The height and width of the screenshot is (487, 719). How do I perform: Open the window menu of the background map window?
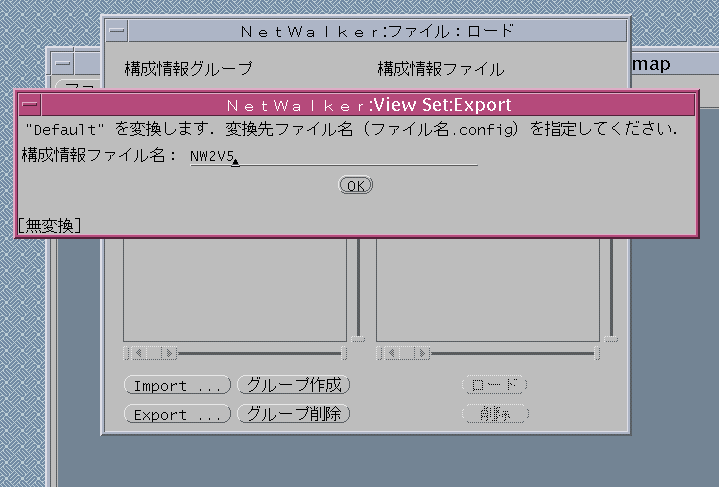coord(62,63)
